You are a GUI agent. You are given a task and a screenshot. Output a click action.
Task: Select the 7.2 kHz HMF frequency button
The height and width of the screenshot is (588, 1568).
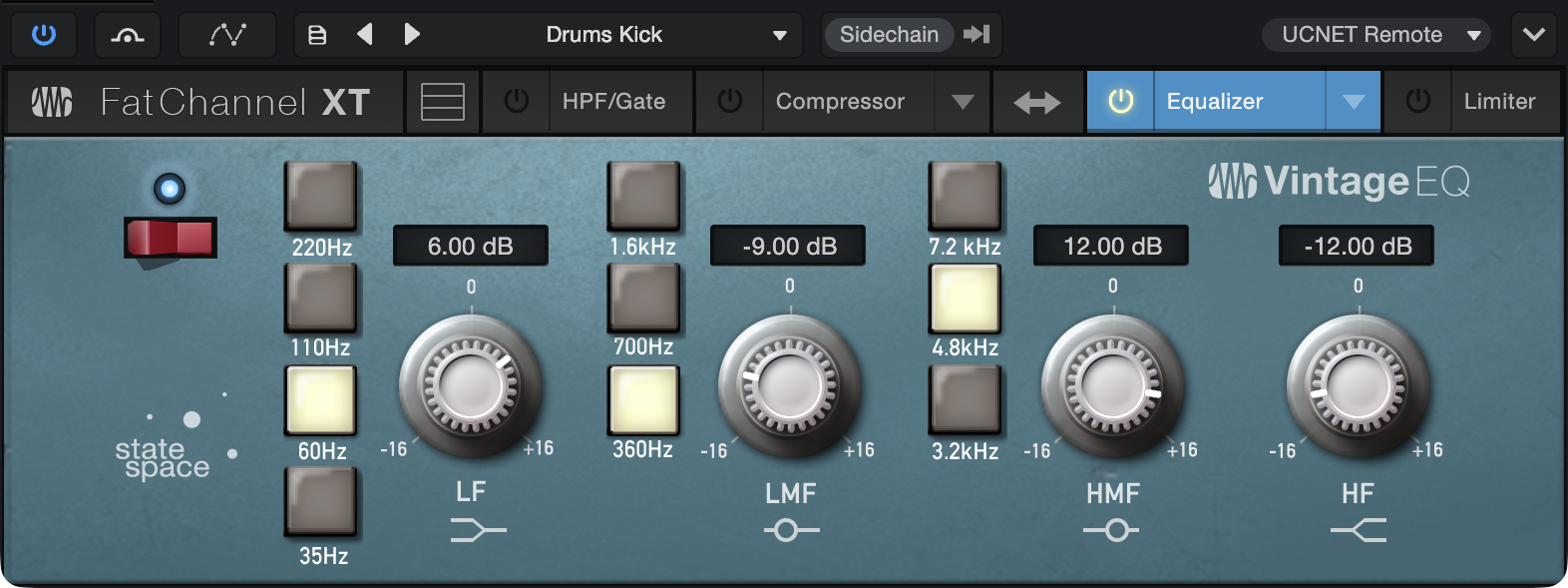point(966,196)
